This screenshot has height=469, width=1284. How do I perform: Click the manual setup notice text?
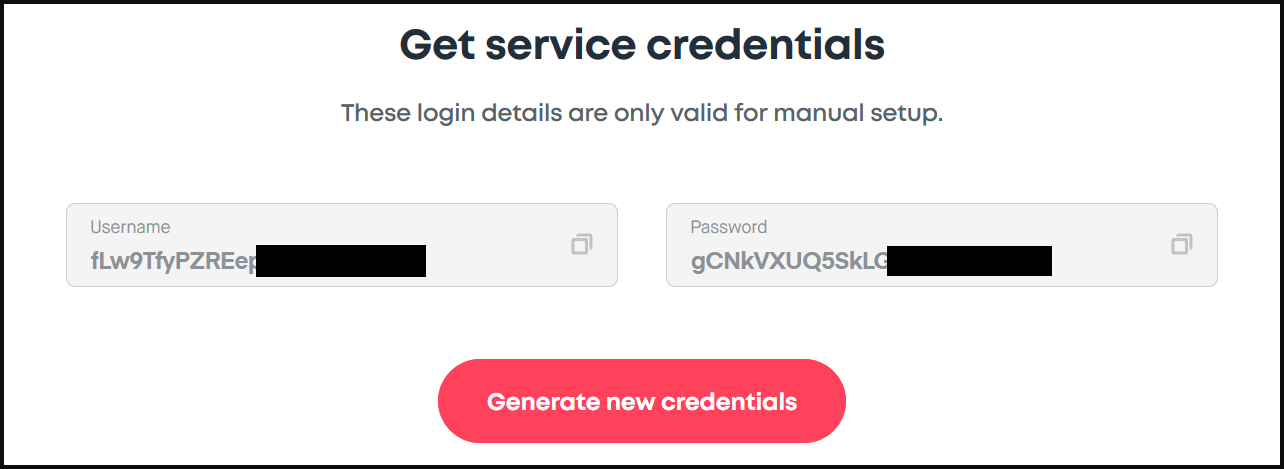(x=642, y=114)
